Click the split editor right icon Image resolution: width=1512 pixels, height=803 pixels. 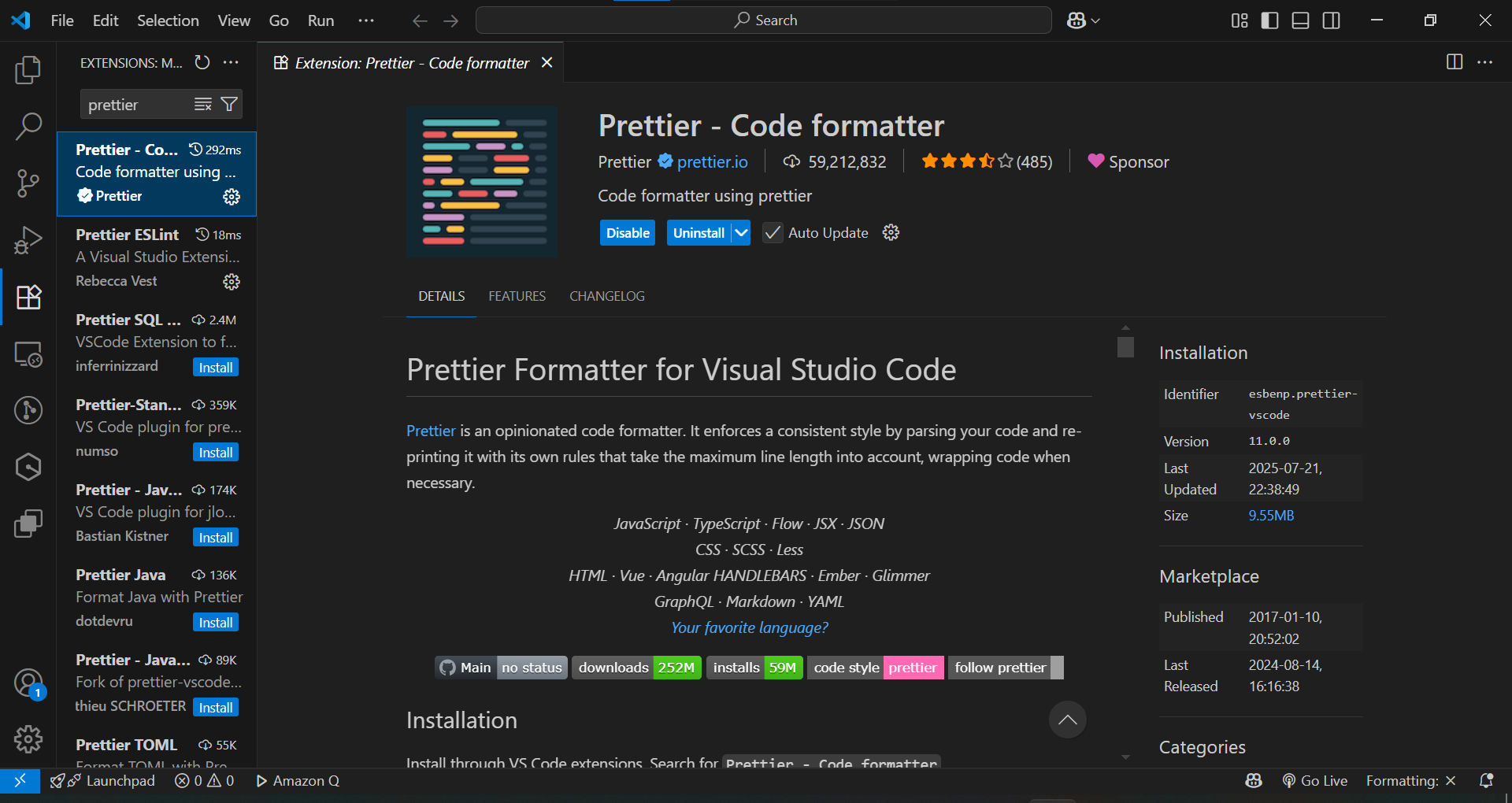[1455, 62]
